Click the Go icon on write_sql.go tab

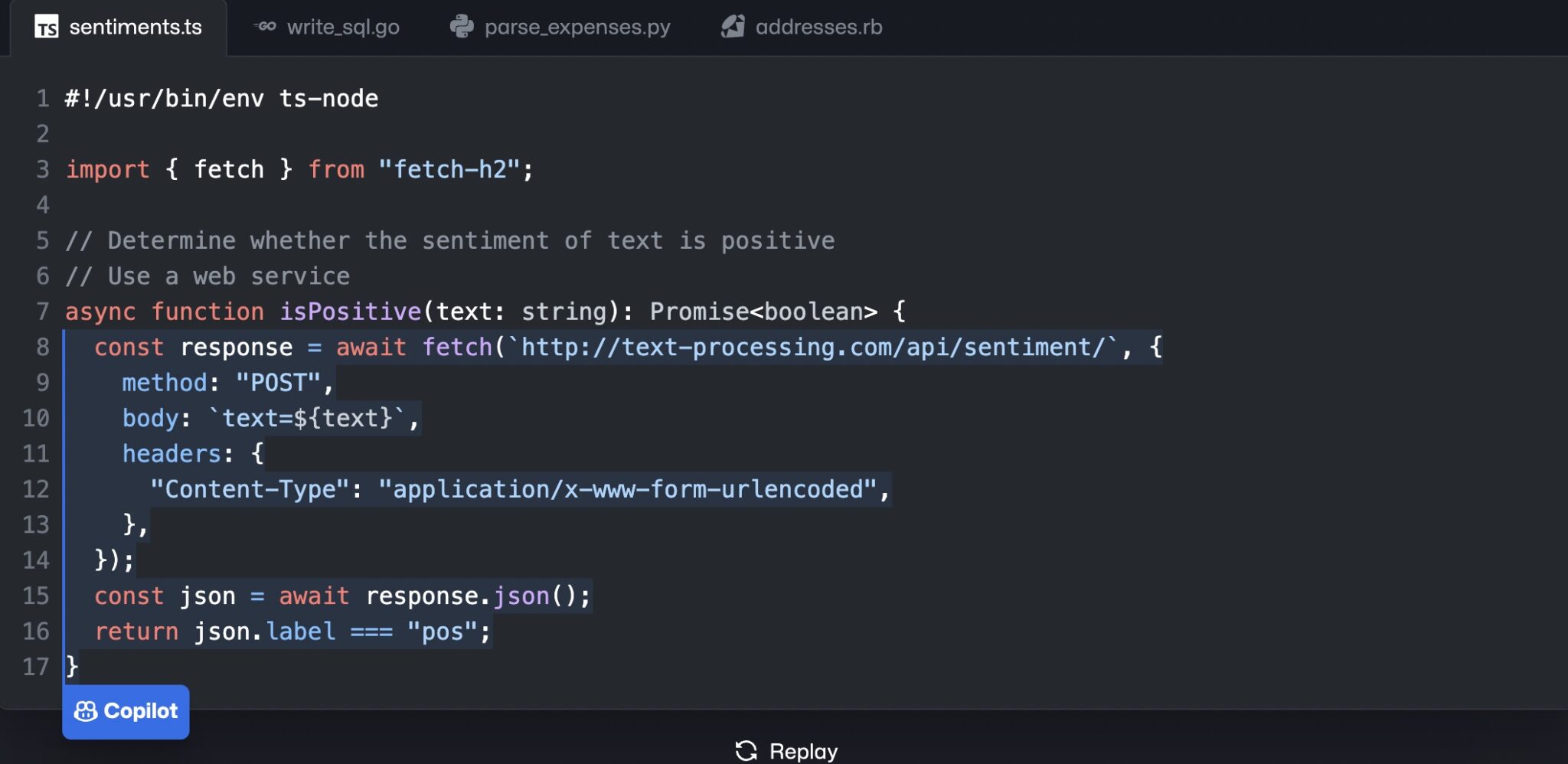pos(265,27)
